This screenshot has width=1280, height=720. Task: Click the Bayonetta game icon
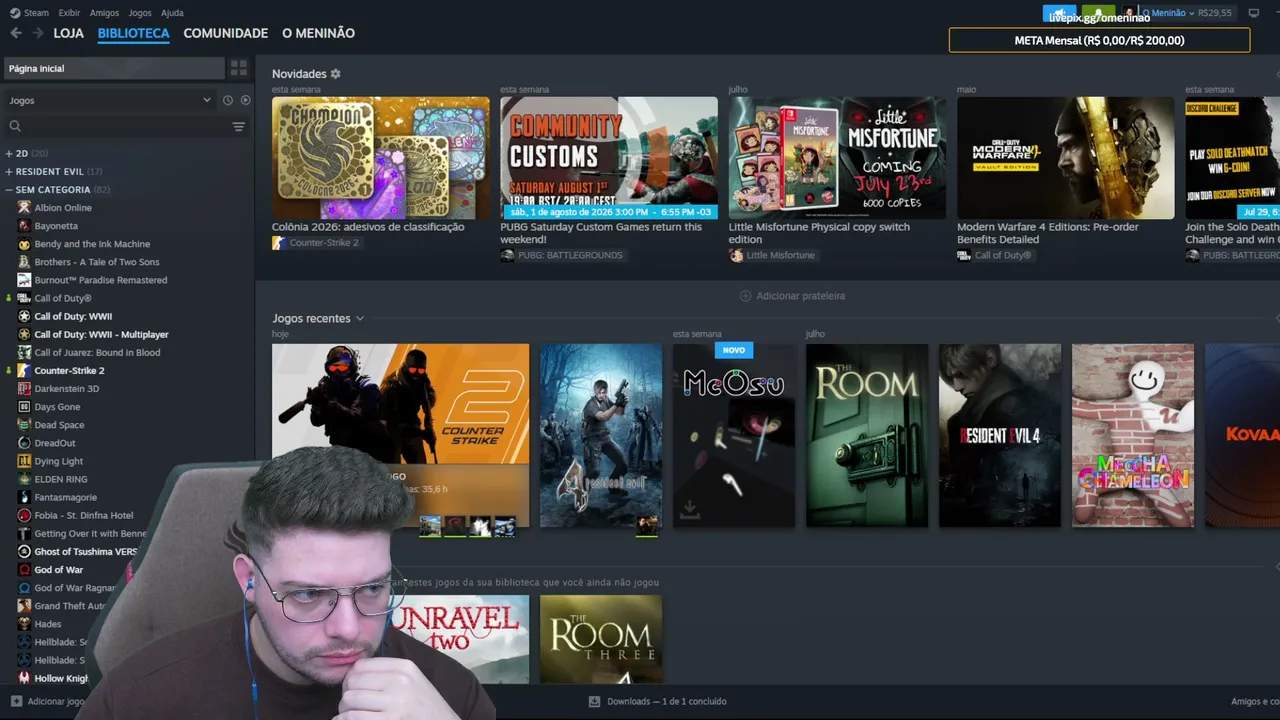point(25,226)
